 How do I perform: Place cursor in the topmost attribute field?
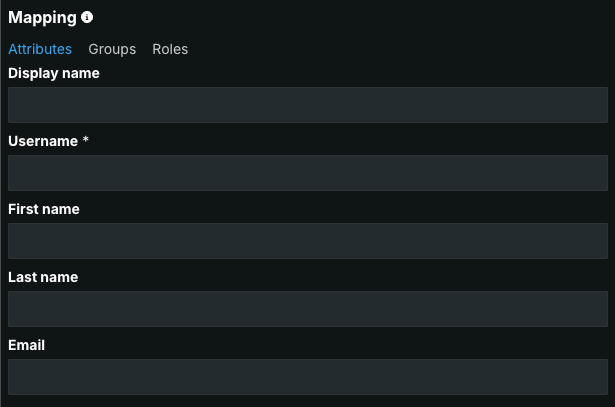point(307,105)
